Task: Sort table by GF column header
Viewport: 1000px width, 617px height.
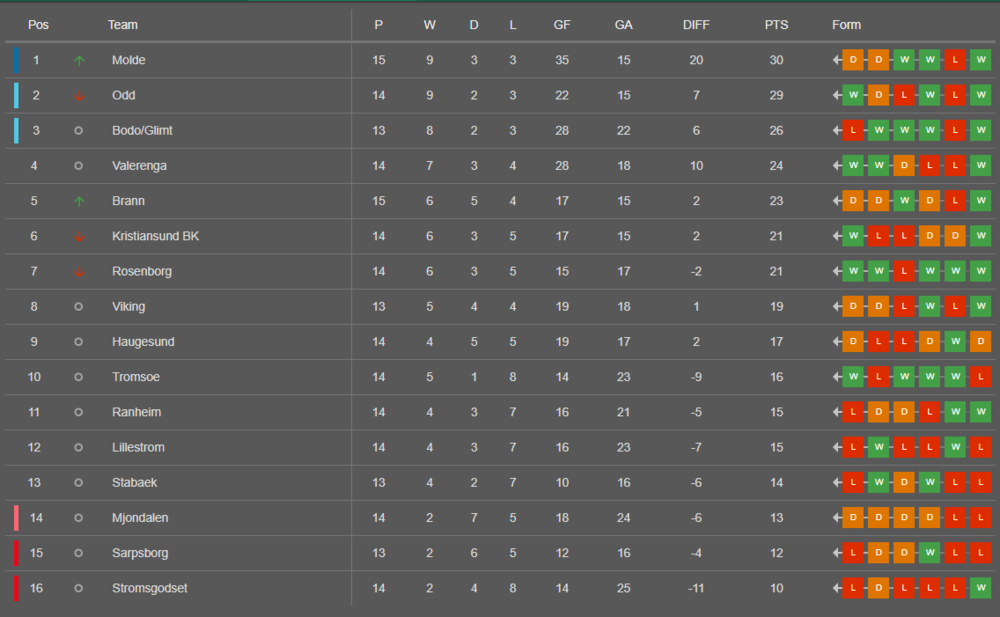Action: (x=562, y=25)
